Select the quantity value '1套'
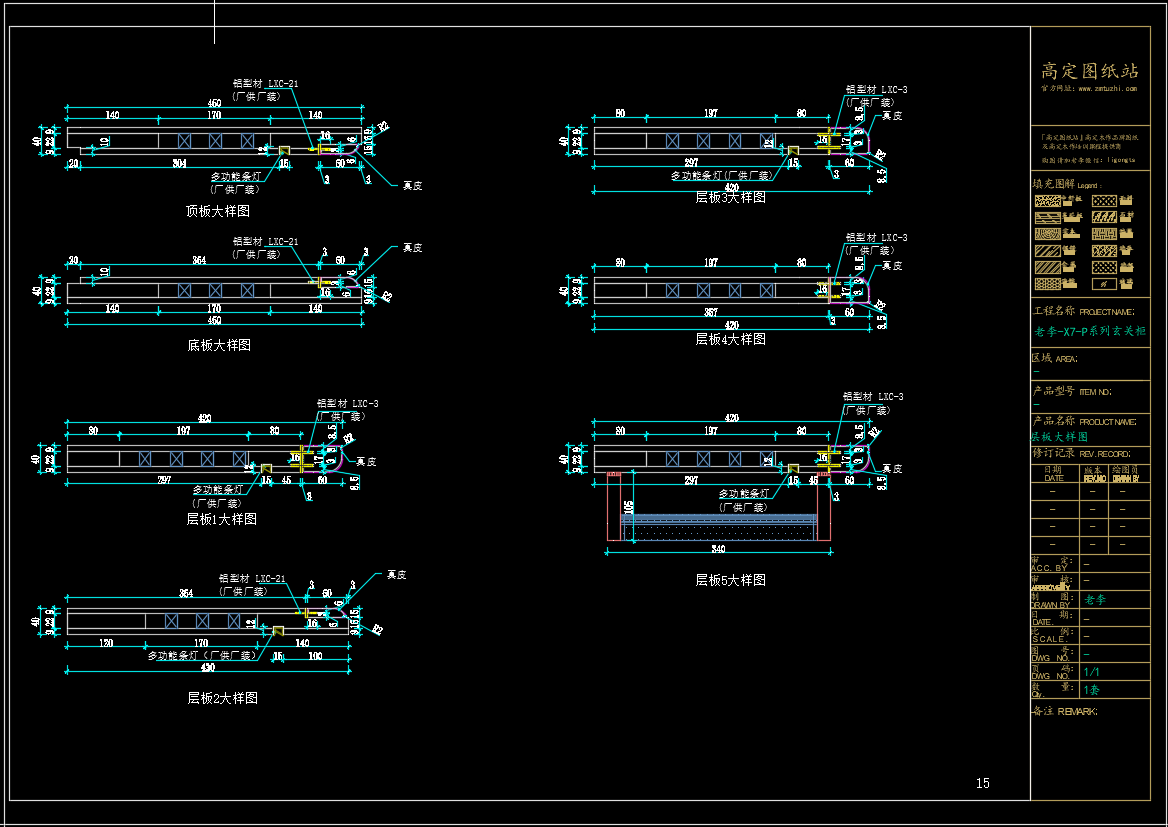Screen dimensions: 1168x827 1091,690
